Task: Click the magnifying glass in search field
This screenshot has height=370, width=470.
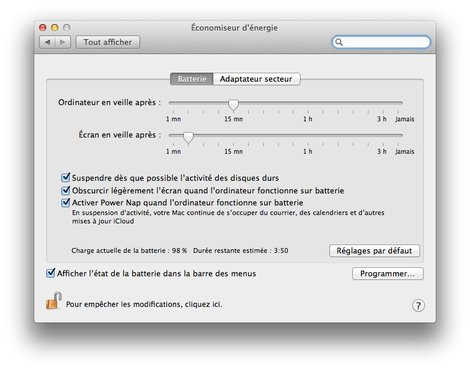Action: 339,42
